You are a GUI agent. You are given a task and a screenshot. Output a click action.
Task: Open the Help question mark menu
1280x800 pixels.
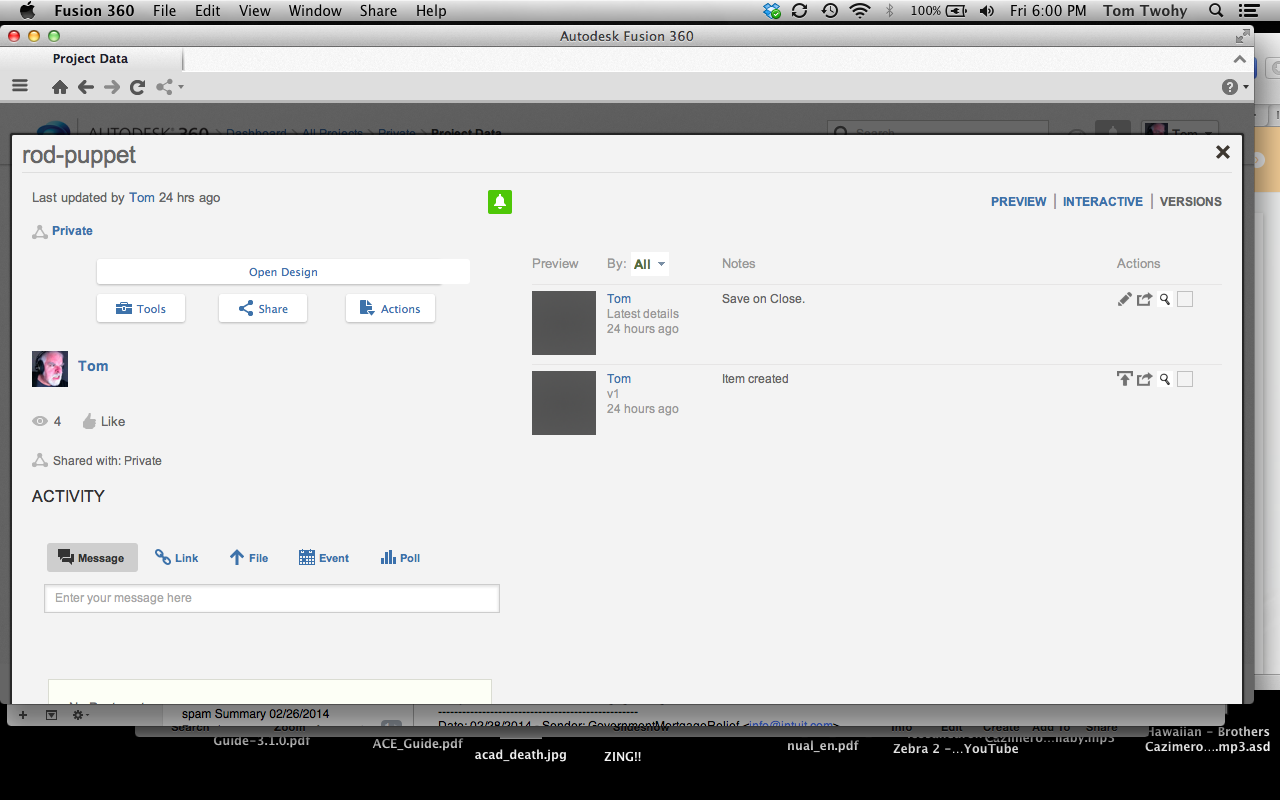coord(1235,87)
